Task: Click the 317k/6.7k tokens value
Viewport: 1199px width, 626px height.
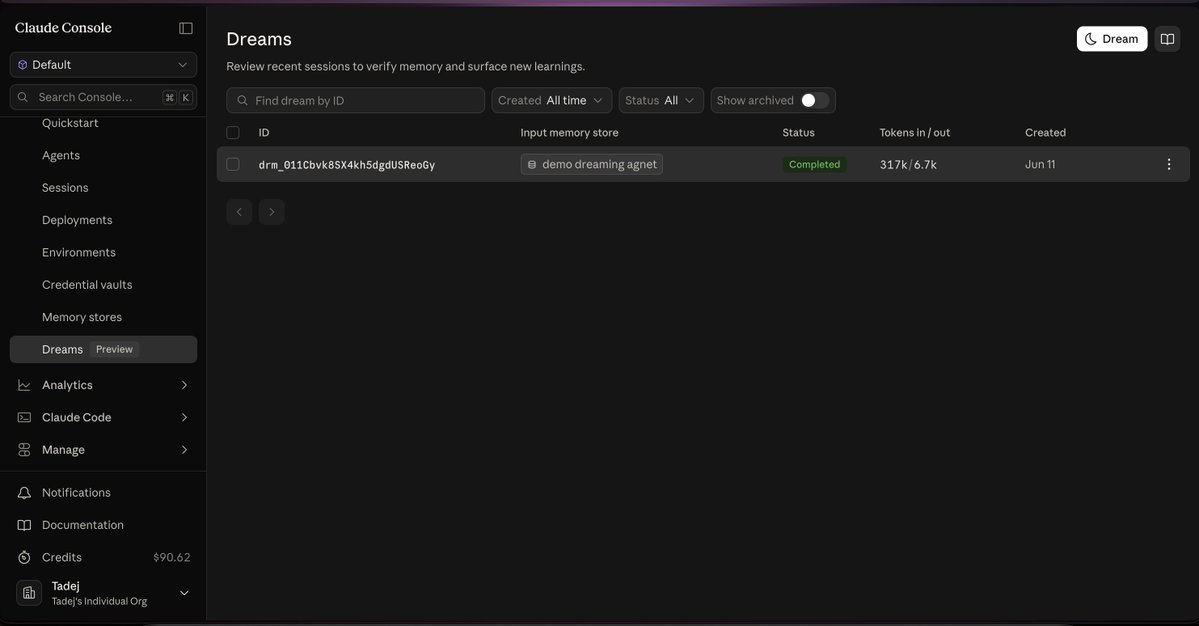Action: pos(908,164)
